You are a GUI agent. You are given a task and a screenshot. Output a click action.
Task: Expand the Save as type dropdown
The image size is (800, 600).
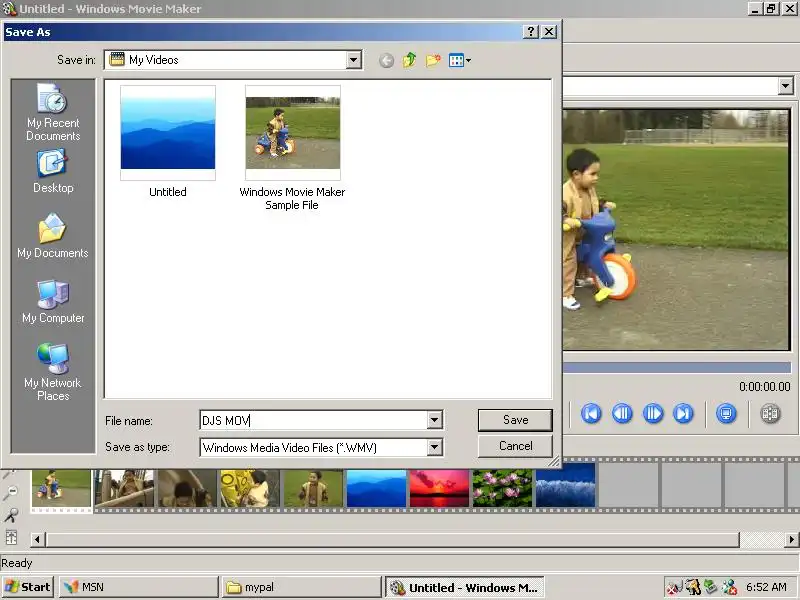(434, 447)
